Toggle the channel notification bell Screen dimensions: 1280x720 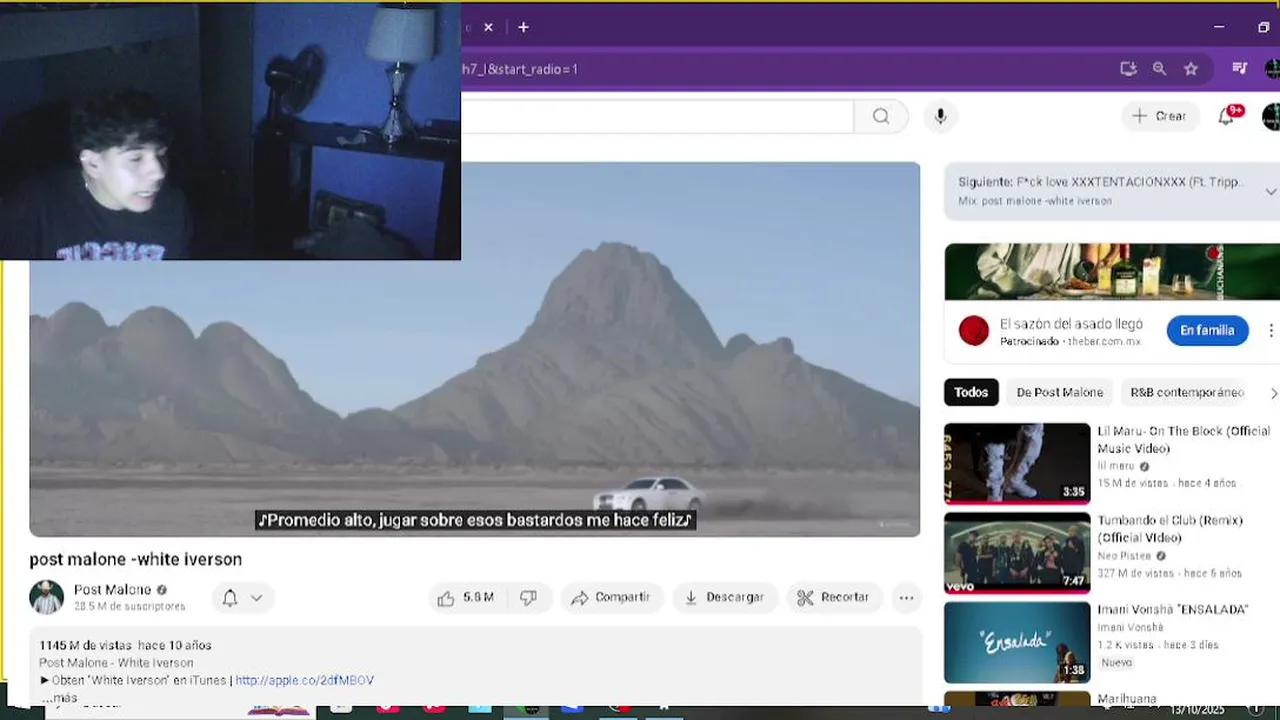[x=230, y=598]
